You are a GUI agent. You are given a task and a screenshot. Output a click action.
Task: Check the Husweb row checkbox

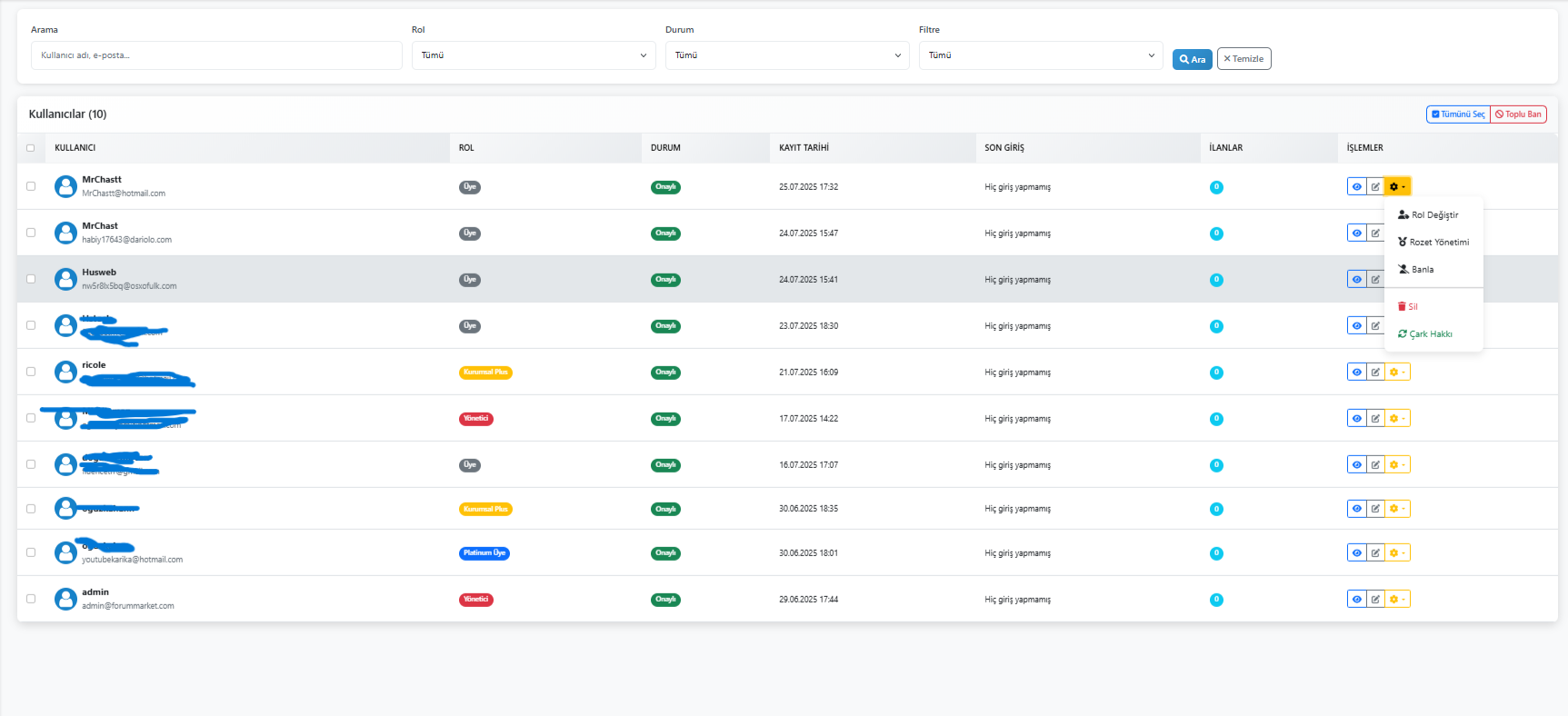(x=31, y=279)
